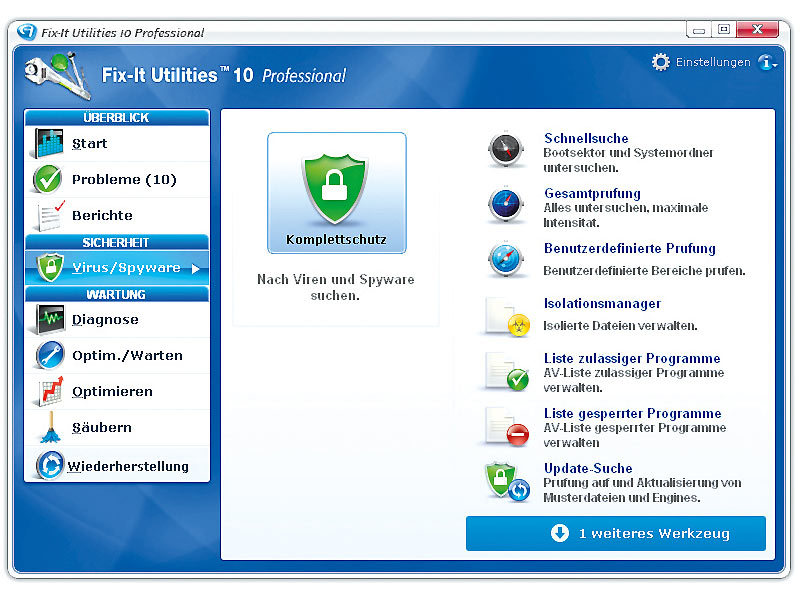Click the Gesamtprufung gauge icon
The height and width of the screenshot is (600, 800).
click(x=506, y=206)
